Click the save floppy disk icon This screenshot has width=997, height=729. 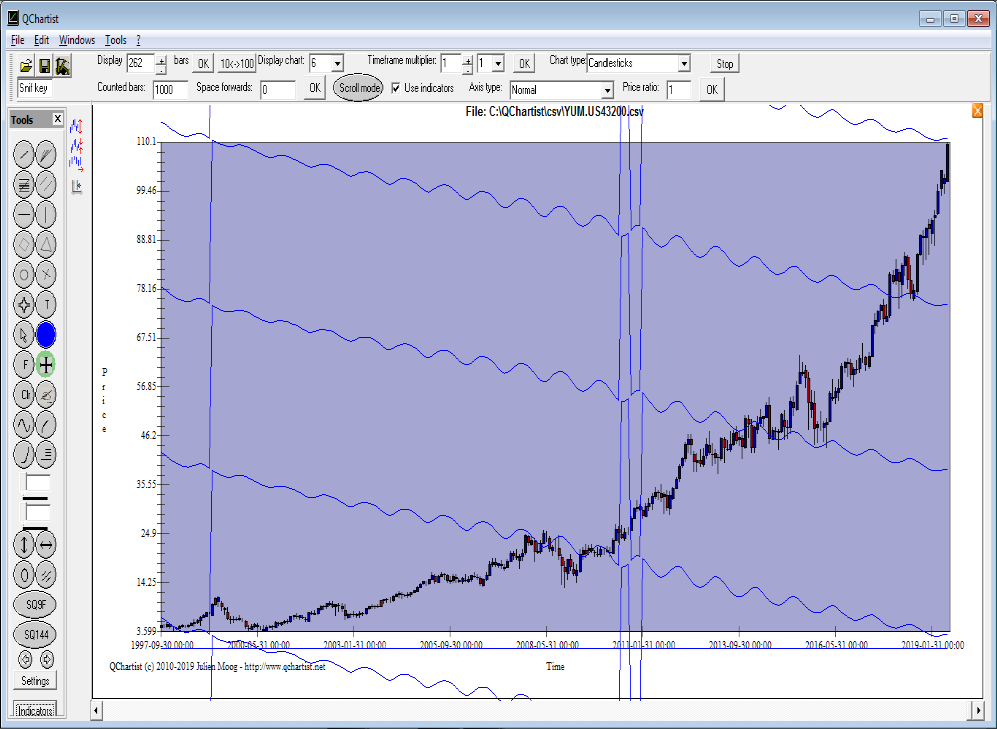coord(45,66)
